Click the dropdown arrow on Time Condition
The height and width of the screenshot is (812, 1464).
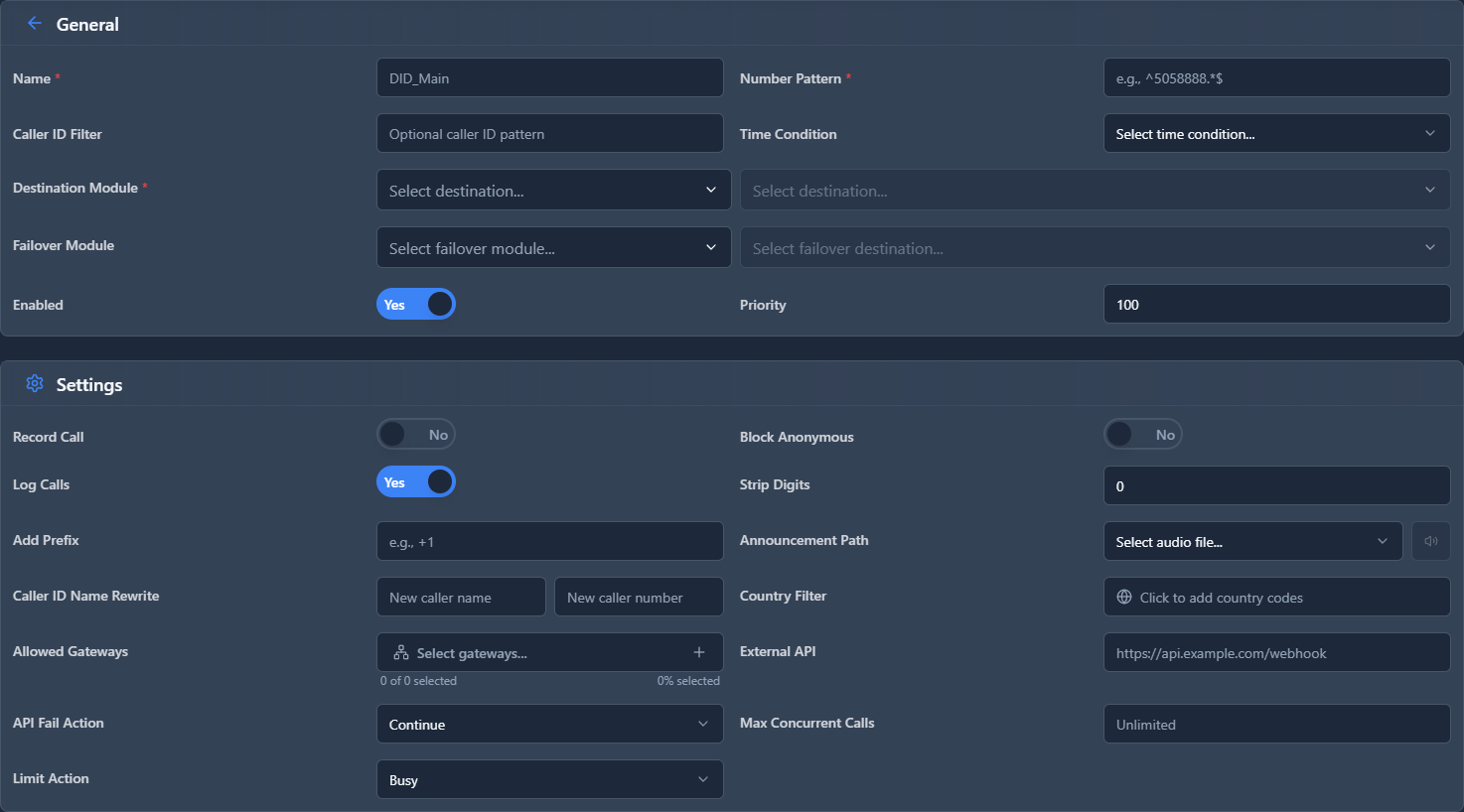tap(1431, 133)
